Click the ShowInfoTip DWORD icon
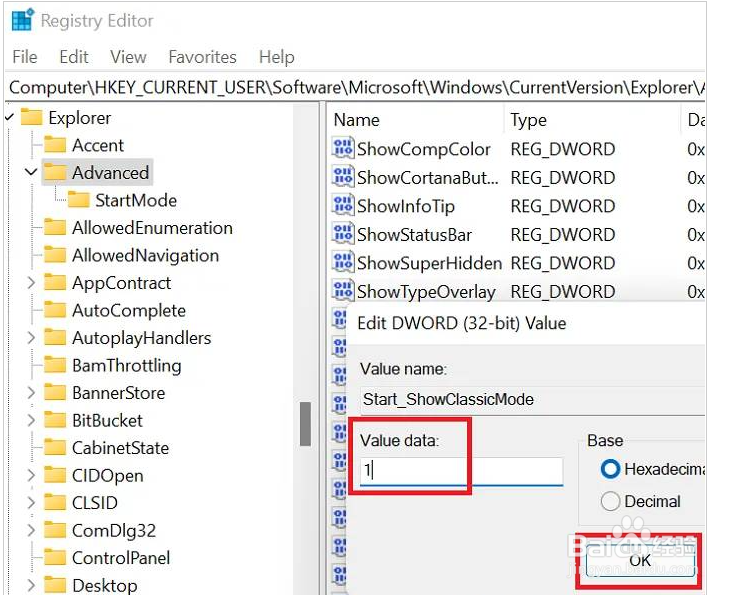740x595 pixels. click(x=343, y=206)
